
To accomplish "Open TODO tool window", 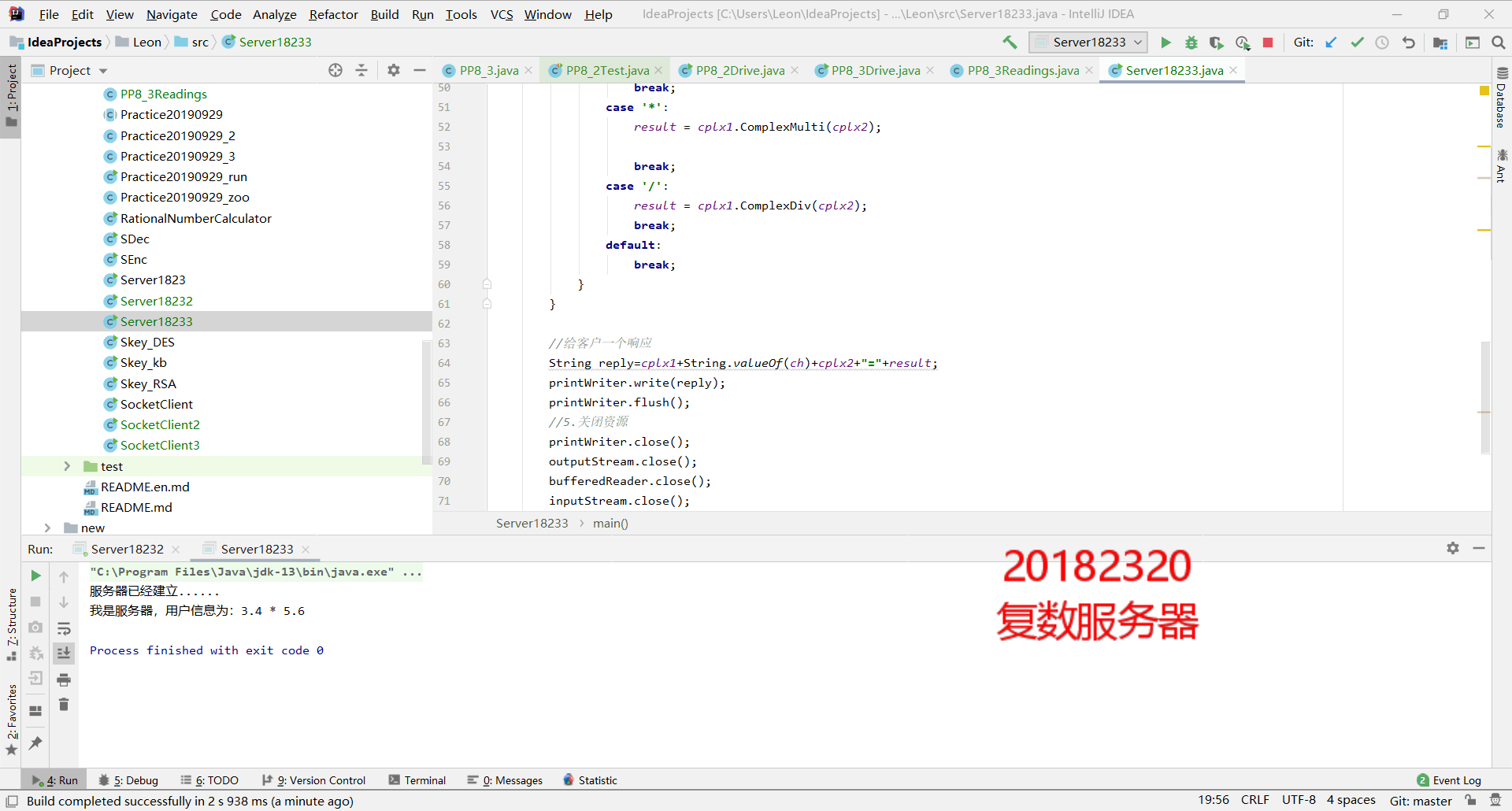I will (209, 780).
